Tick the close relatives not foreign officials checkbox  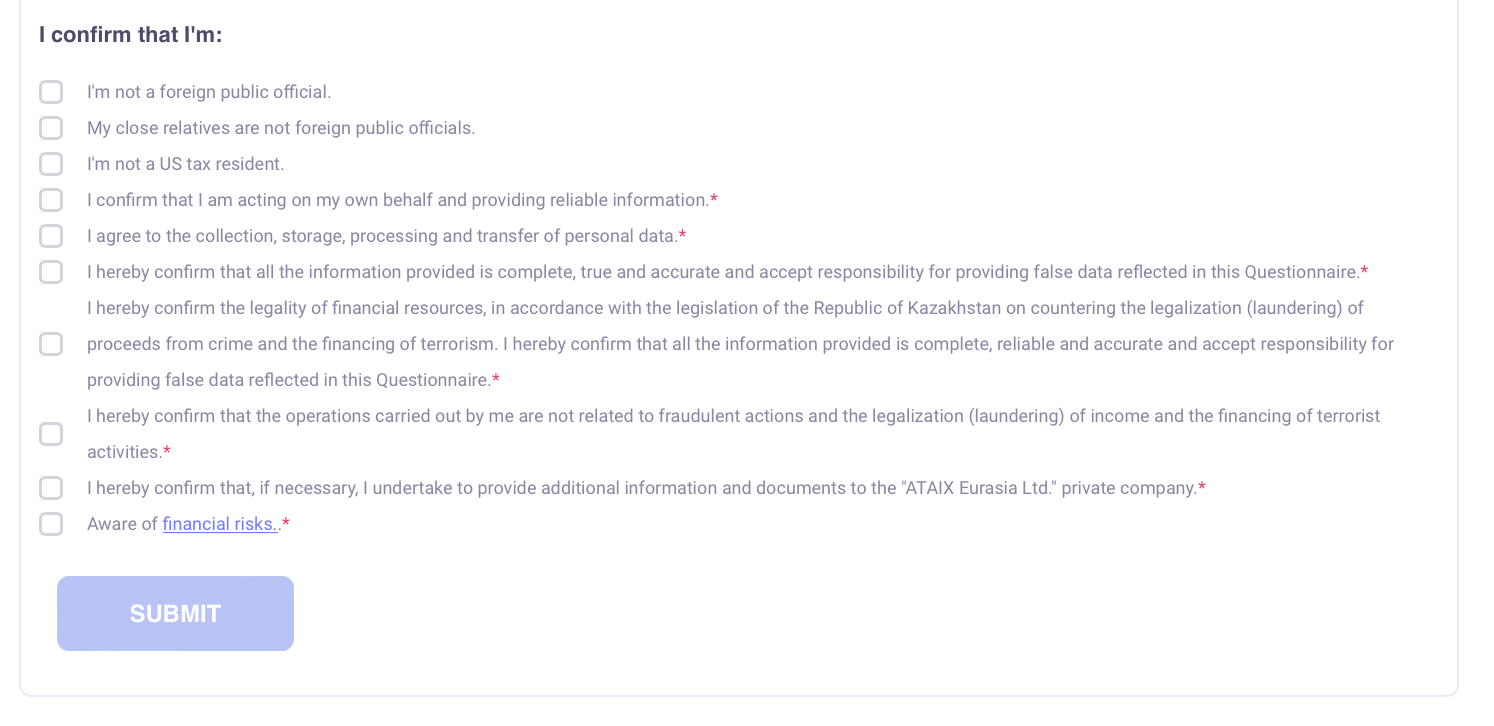(x=51, y=128)
